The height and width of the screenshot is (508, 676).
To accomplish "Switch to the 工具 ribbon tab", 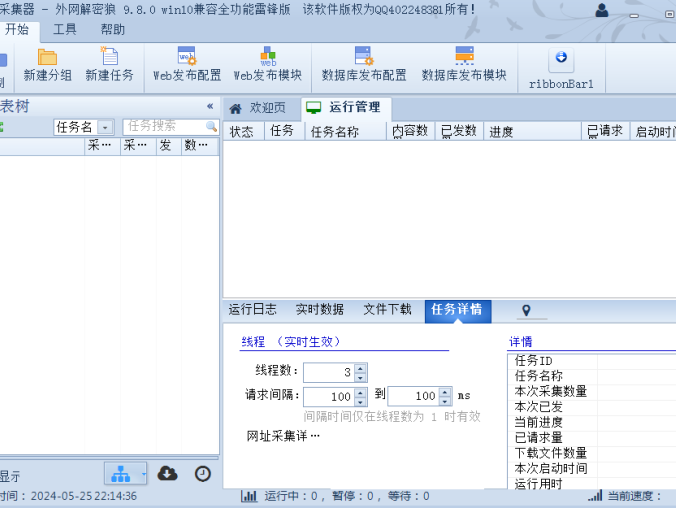I will 65,29.
